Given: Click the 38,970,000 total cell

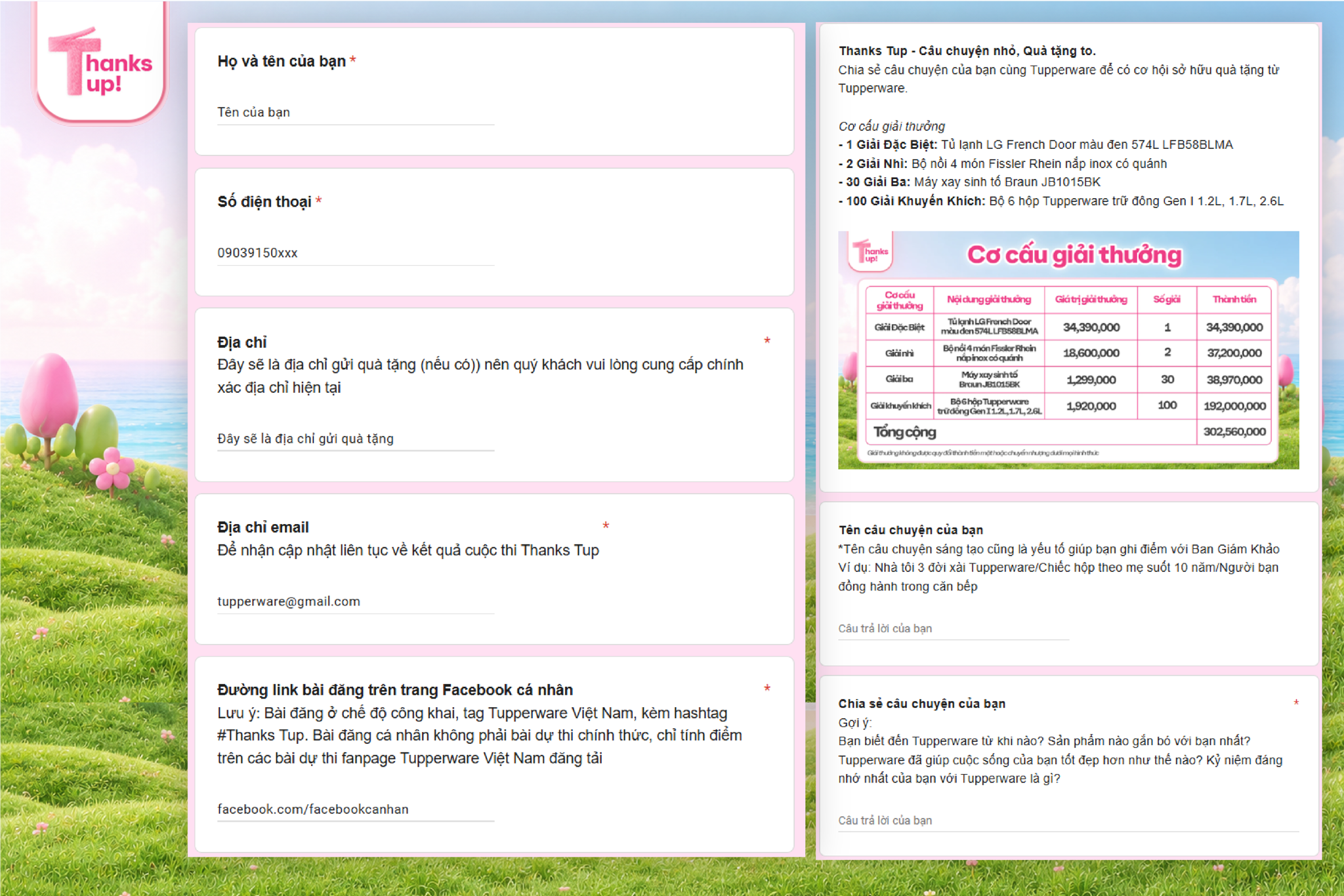Looking at the screenshot, I should pyautogui.click(x=1234, y=380).
